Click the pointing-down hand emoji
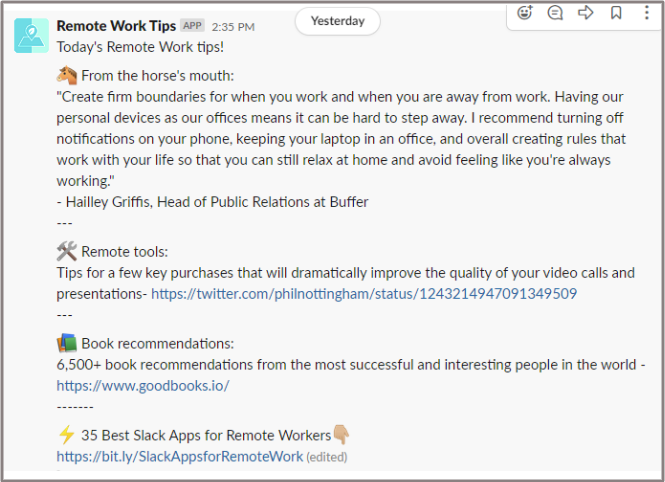The image size is (665, 482). pyautogui.click(x=342, y=435)
